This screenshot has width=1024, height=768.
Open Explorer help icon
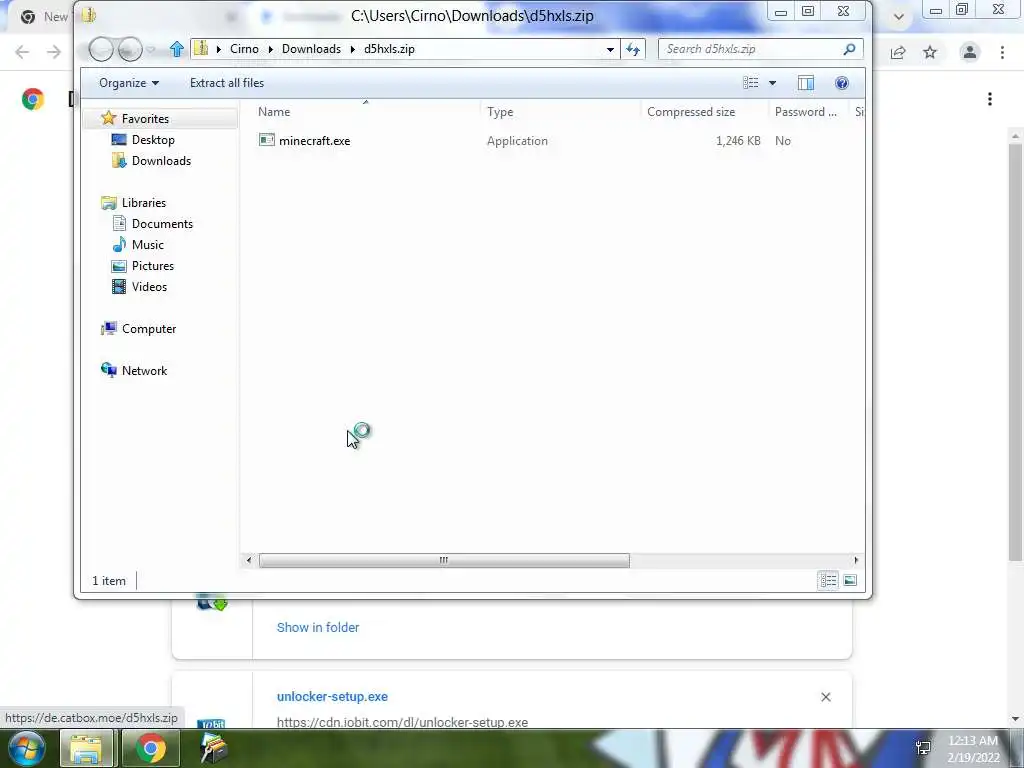842,83
